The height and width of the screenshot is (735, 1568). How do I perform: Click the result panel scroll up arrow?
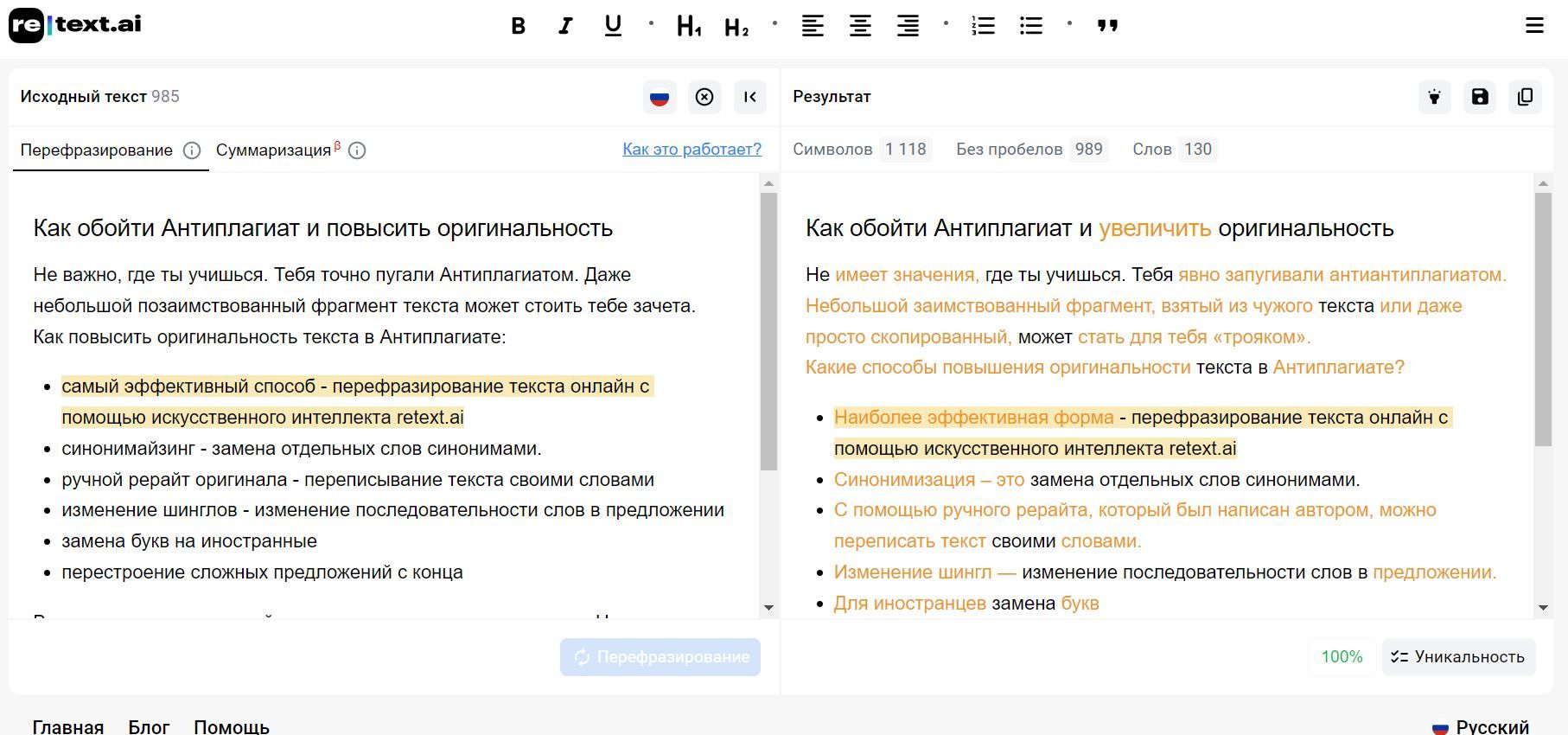(x=1543, y=183)
